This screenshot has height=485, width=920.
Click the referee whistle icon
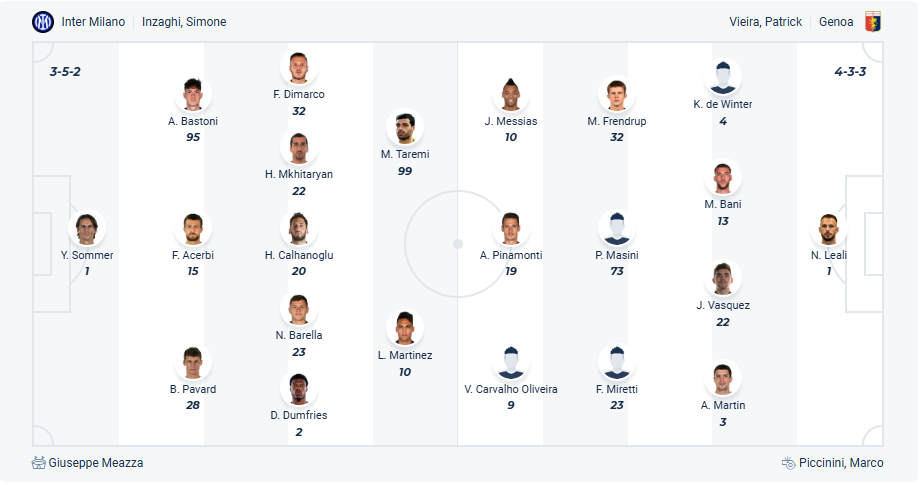789,463
